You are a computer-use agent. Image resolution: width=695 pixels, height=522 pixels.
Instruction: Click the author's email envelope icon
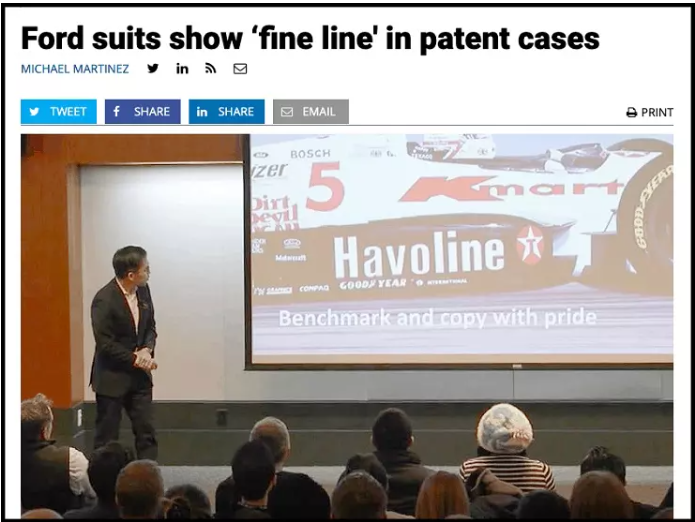click(x=240, y=69)
